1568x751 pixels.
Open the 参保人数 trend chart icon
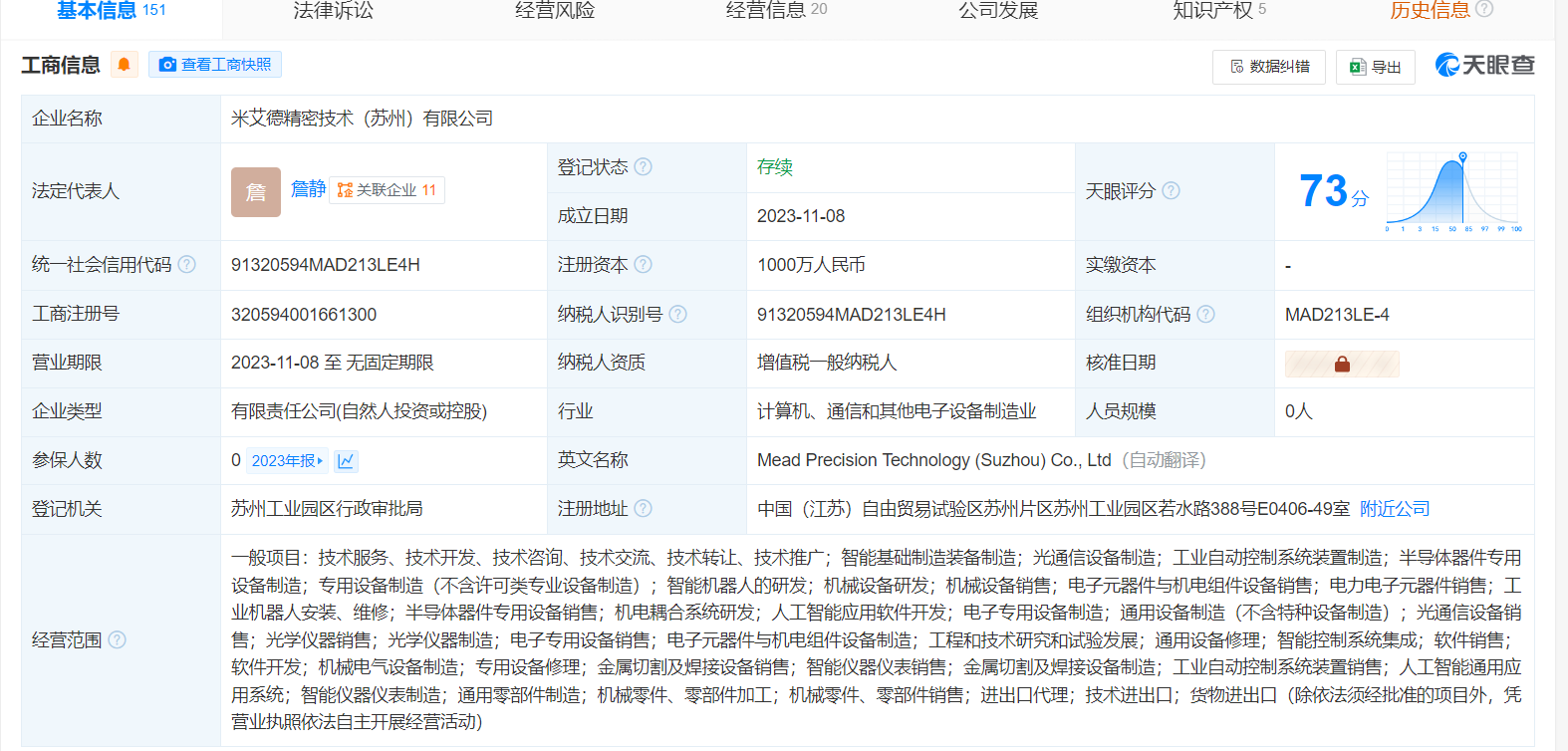[x=346, y=460]
